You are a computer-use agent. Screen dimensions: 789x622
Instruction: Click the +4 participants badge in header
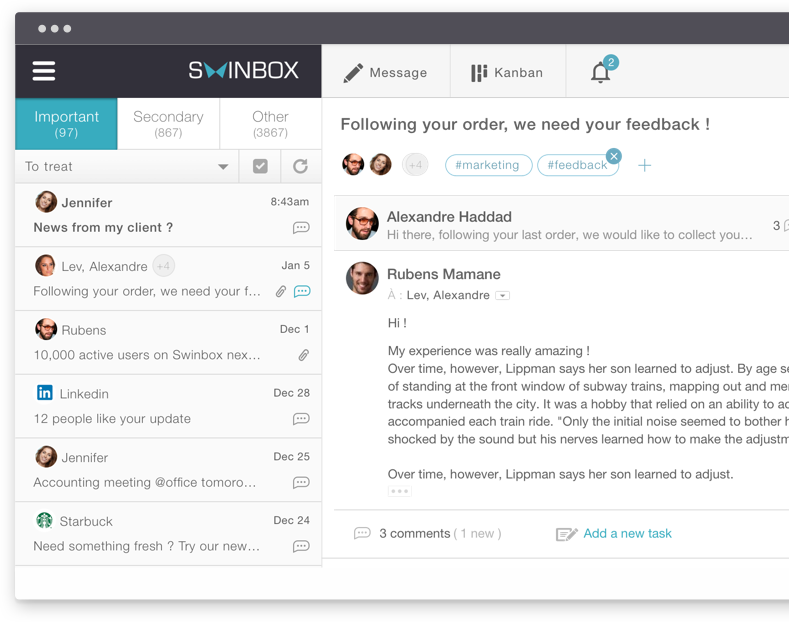point(415,165)
